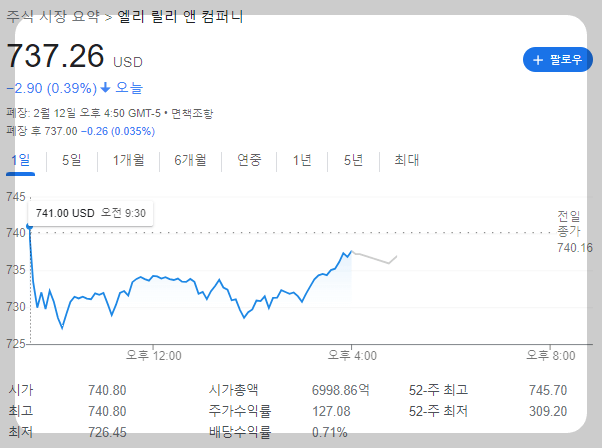Screen dimensions: 602x448
Task: Click the 배당수익률 value 0.71%
Action: (x=329, y=433)
